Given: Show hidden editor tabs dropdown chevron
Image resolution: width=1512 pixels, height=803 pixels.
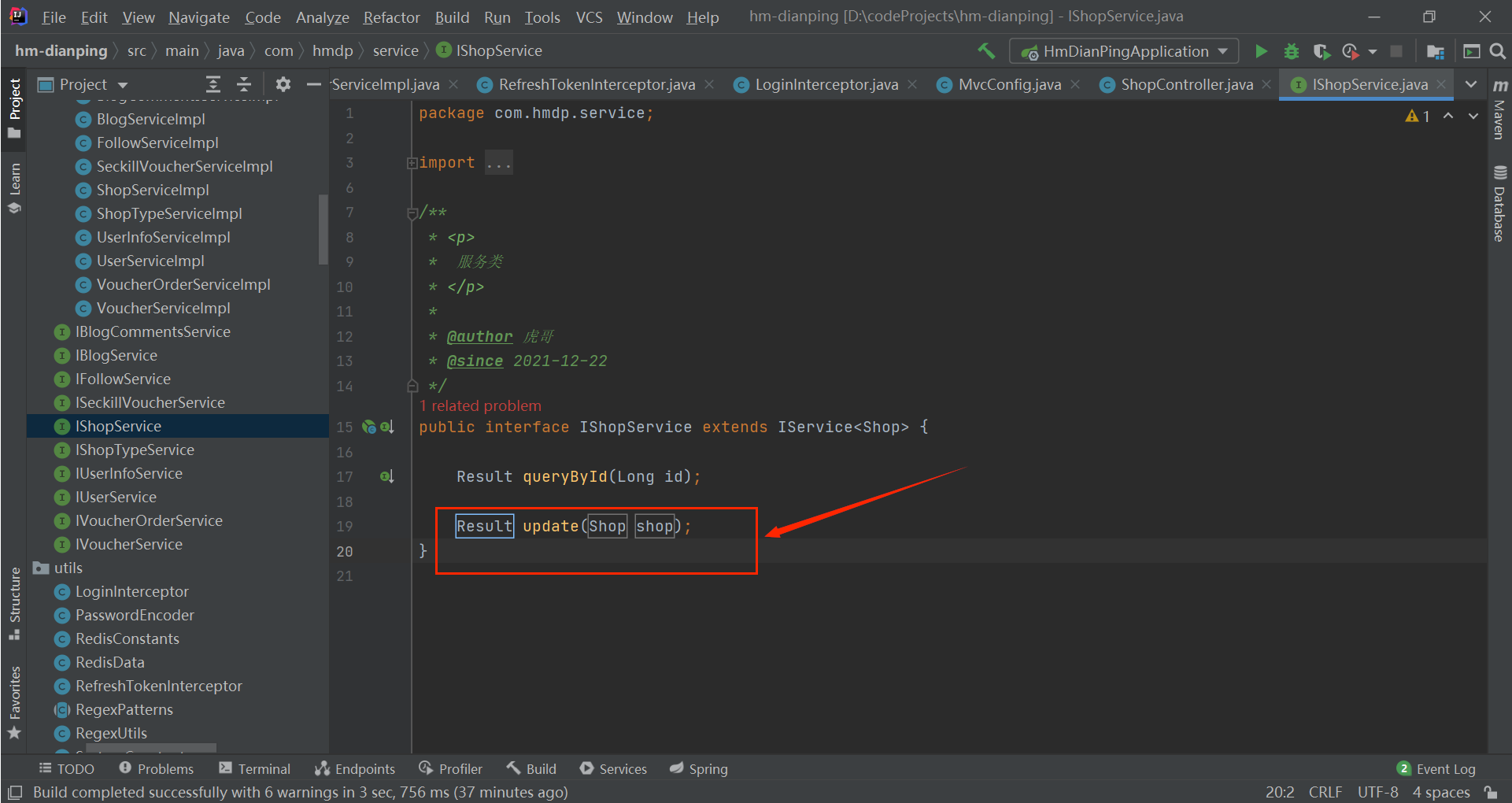Looking at the screenshot, I should click(x=1470, y=84).
